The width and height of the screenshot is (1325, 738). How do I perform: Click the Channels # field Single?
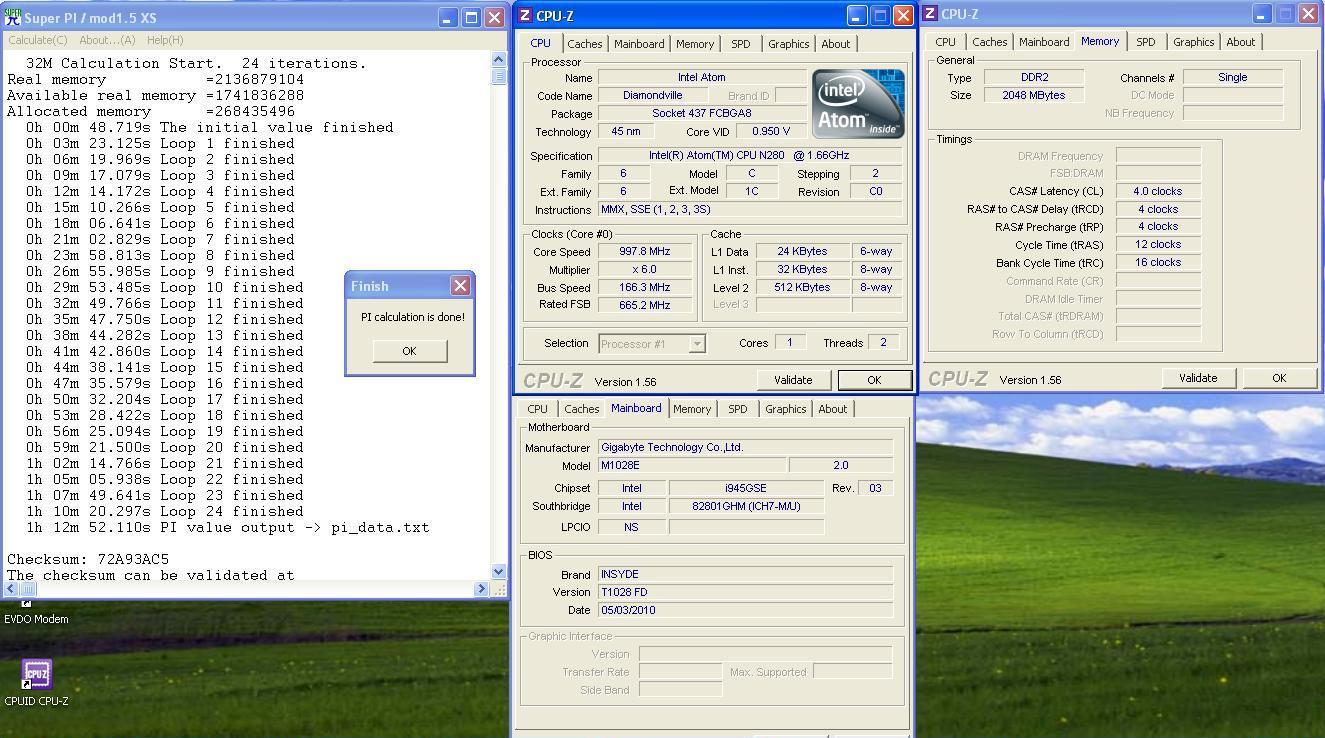point(1233,77)
